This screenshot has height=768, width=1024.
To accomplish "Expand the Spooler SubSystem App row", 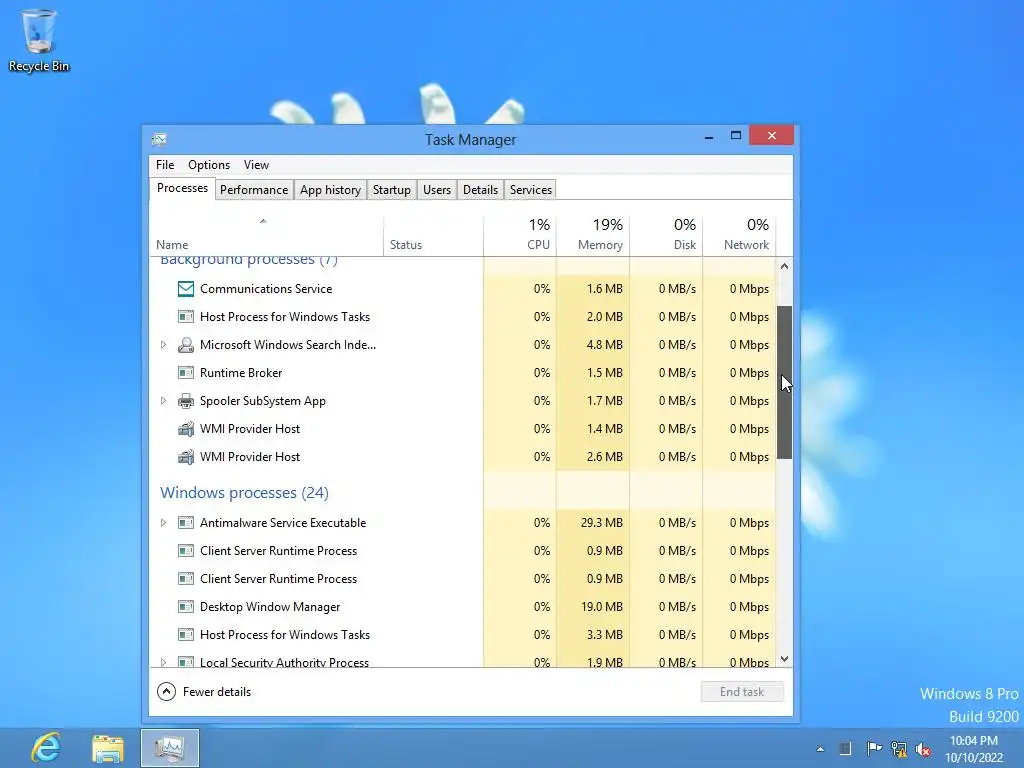I will pyautogui.click(x=163, y=401).
